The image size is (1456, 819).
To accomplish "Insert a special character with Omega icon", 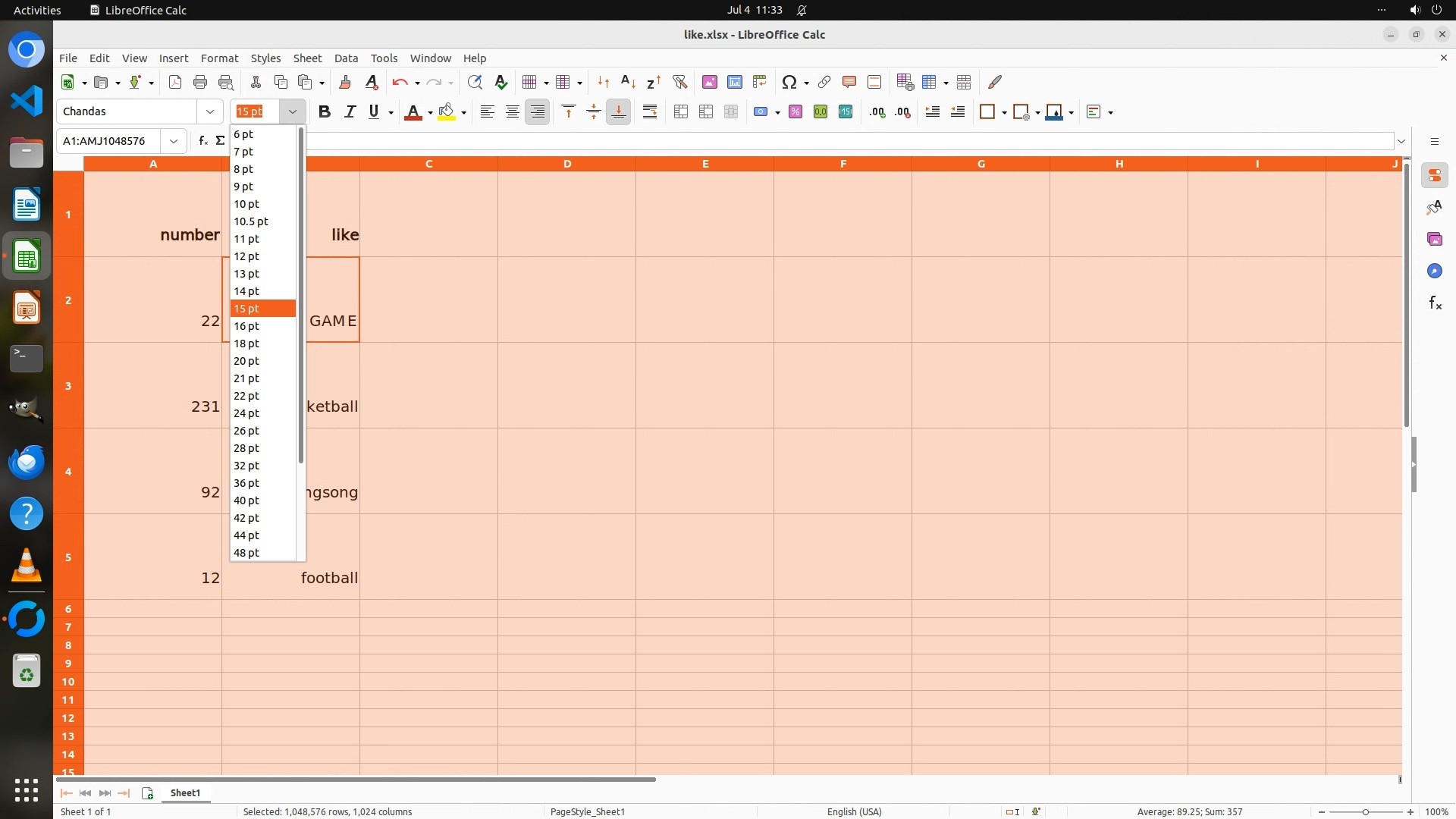I will click(789, 82).
